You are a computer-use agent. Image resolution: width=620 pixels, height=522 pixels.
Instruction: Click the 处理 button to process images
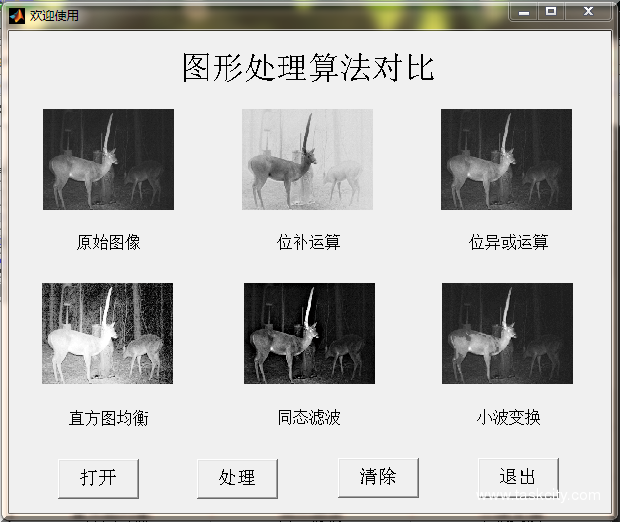[237, 478]
